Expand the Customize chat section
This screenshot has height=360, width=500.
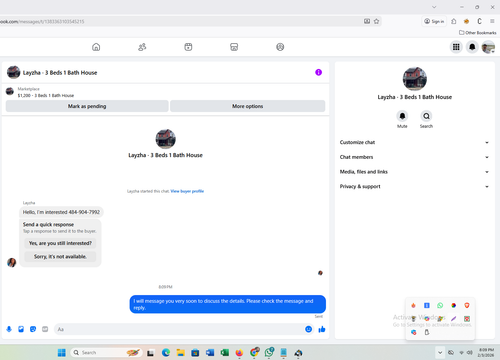pos(414,142)
